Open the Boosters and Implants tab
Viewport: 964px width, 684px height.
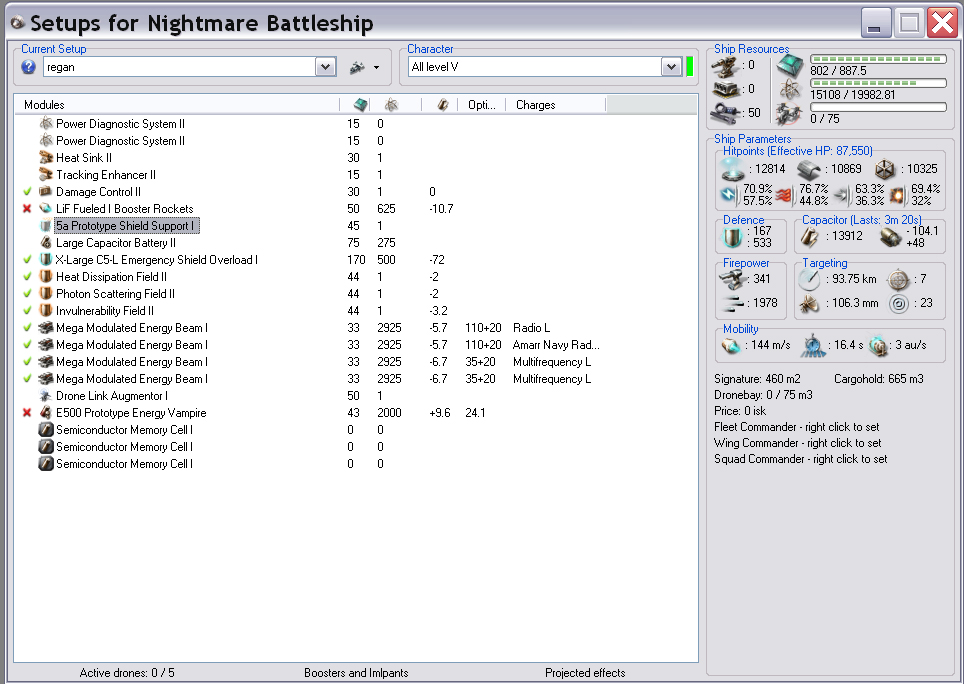pos(356,673)
